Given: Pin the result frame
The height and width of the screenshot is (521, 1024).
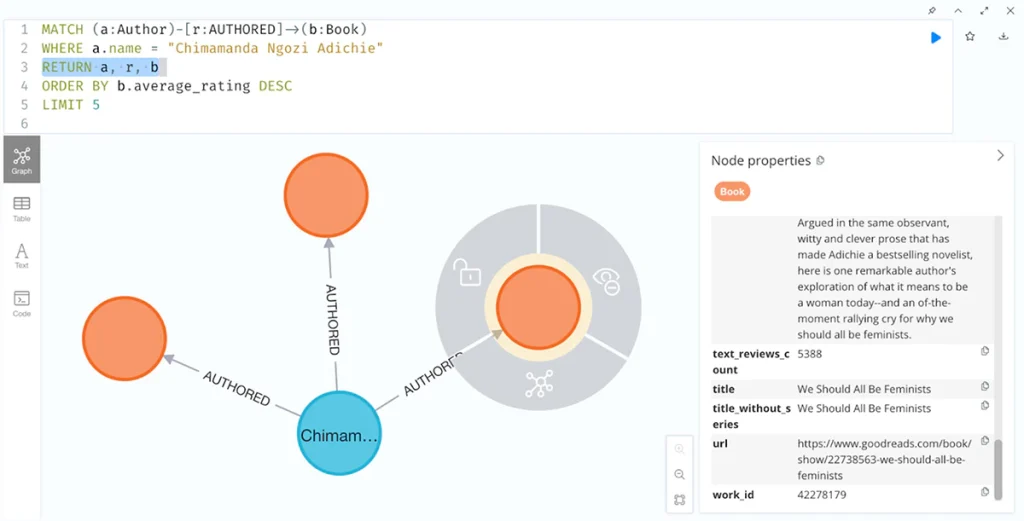Looking at the screenshot, I should coord(932,10).
